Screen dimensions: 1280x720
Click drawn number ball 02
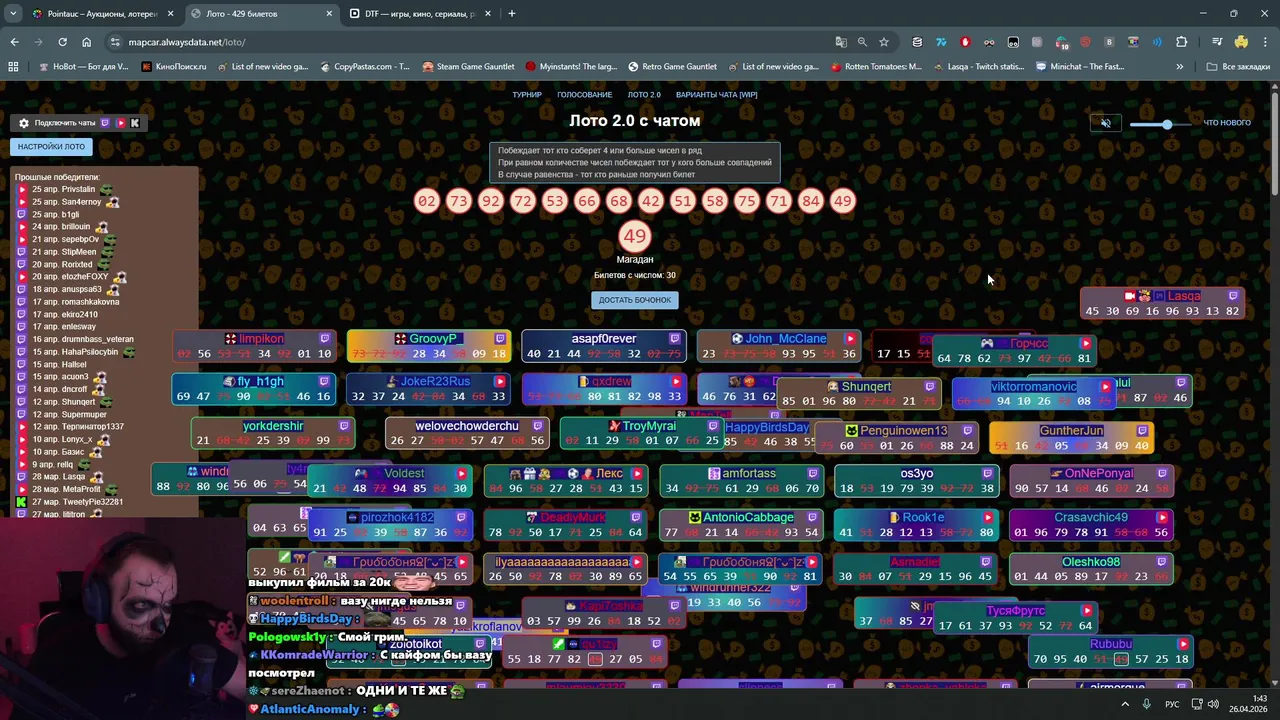427,201
